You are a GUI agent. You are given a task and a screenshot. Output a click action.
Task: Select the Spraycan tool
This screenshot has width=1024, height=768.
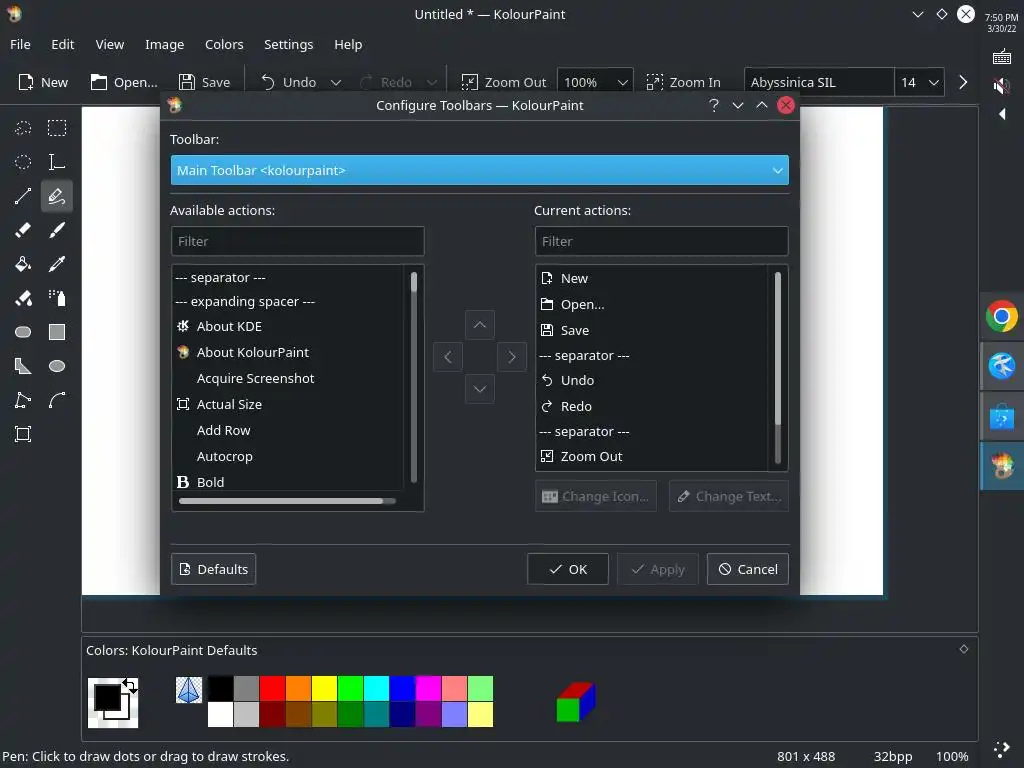[x=57, y=298]
